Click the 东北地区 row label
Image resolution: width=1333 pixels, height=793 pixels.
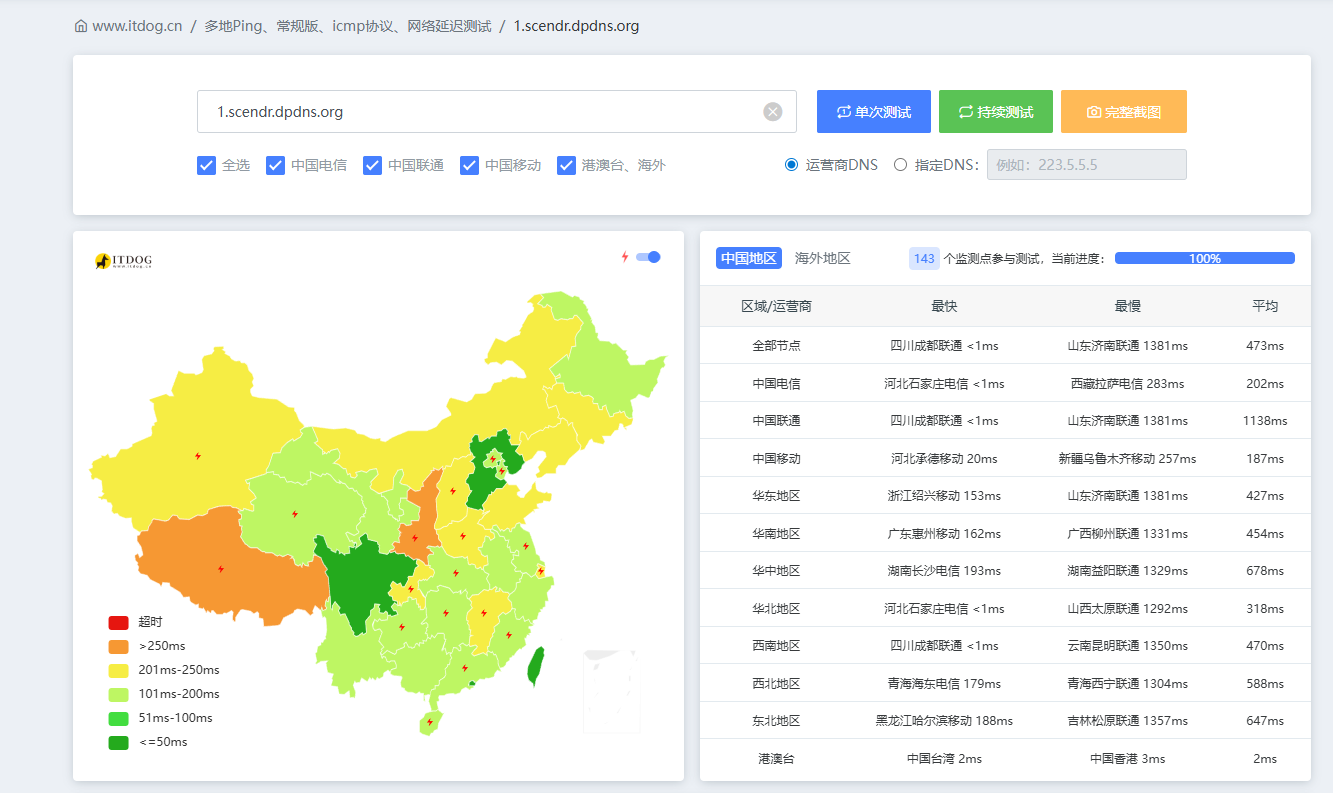pyautogui.click(x=776, y=721)
